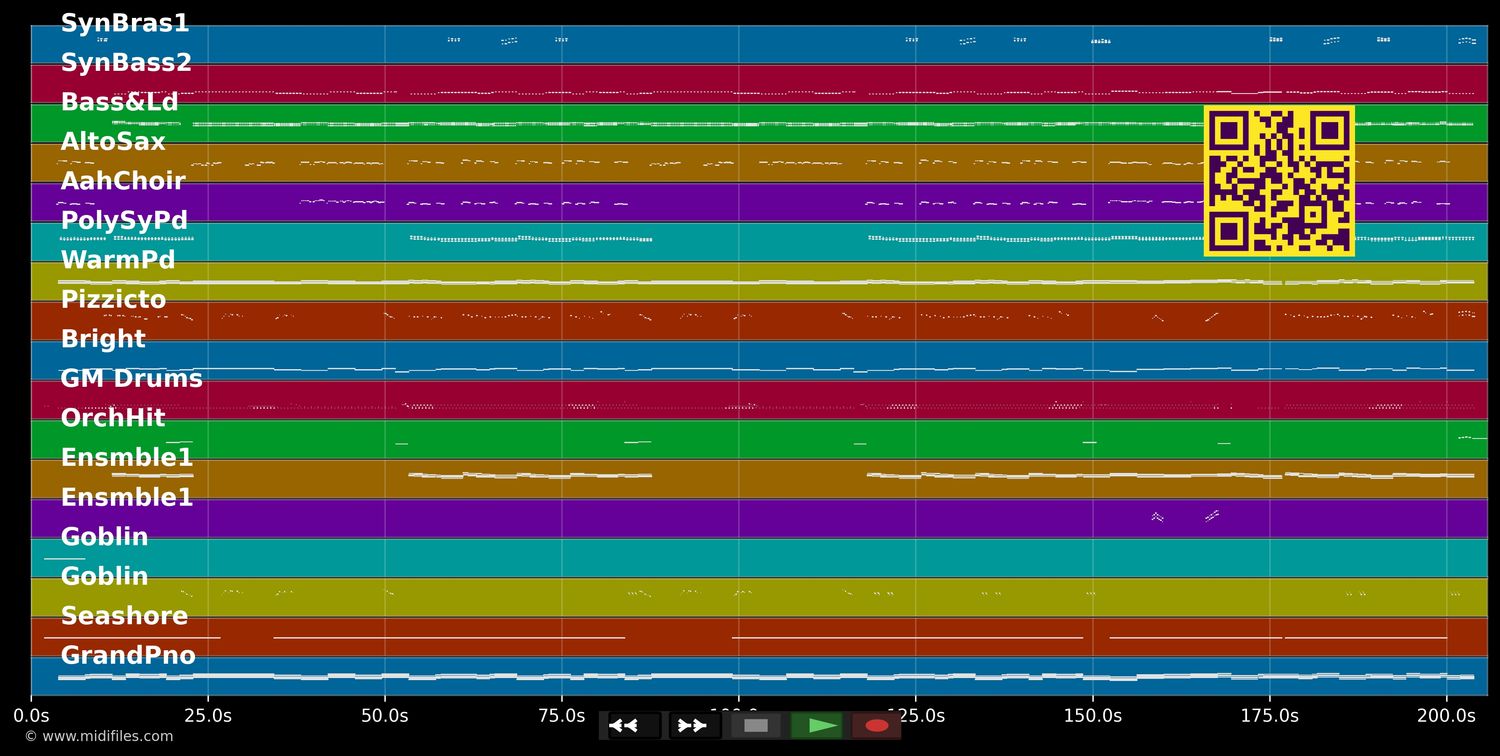Viewport: 1500px width, 756px height.
Task: Click the AahChoir track label
Action: click(123, 181)
